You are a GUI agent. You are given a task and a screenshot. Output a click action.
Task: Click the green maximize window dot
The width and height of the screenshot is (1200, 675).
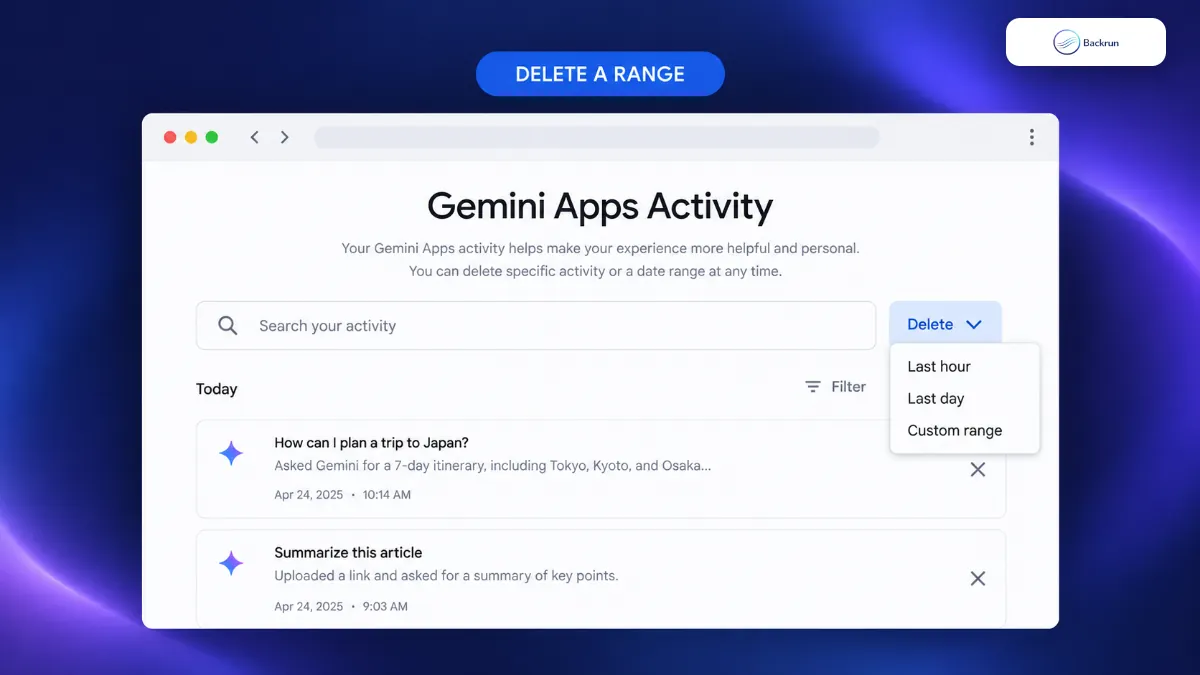click(x=212, y=137)
